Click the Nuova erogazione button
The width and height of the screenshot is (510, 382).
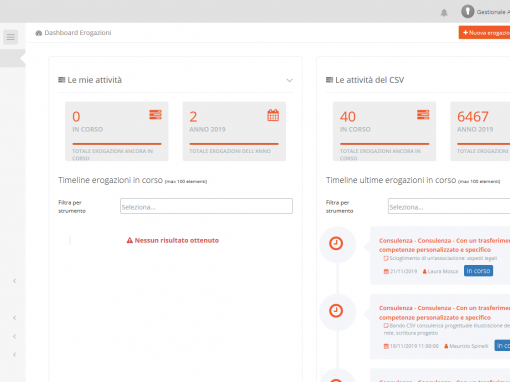(x=484, y=33)
